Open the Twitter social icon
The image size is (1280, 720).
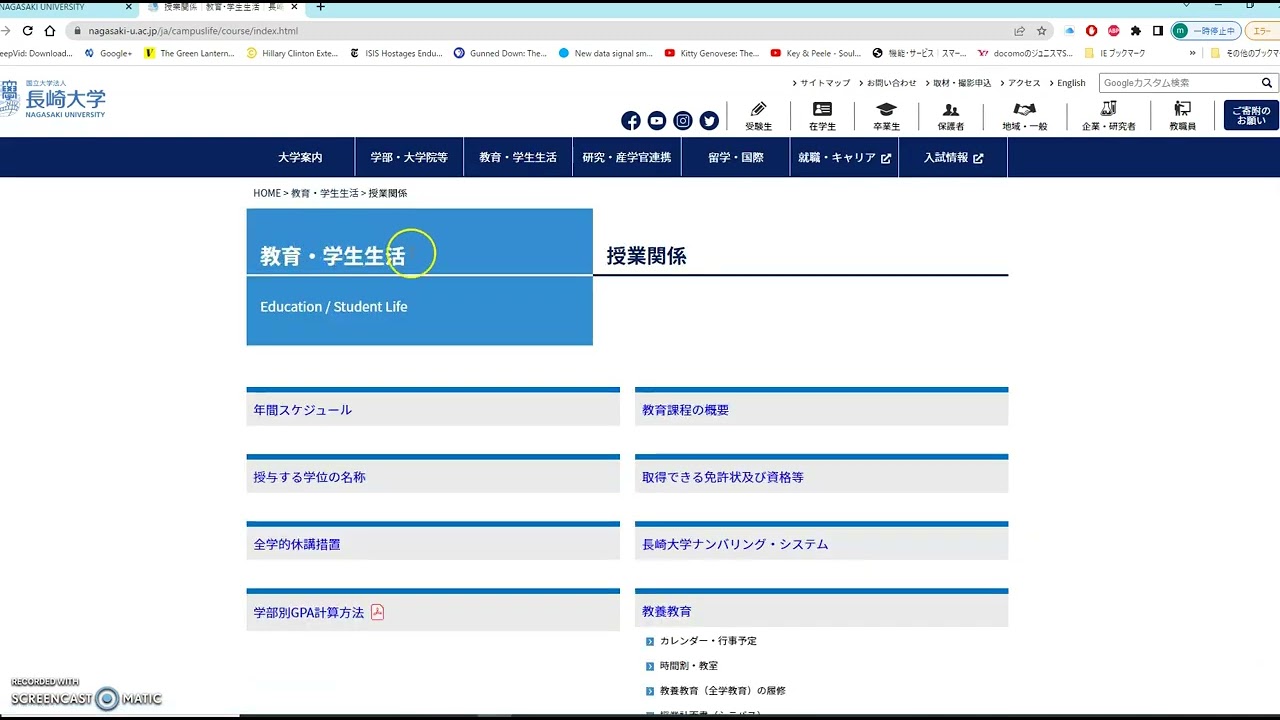[709, 121]
